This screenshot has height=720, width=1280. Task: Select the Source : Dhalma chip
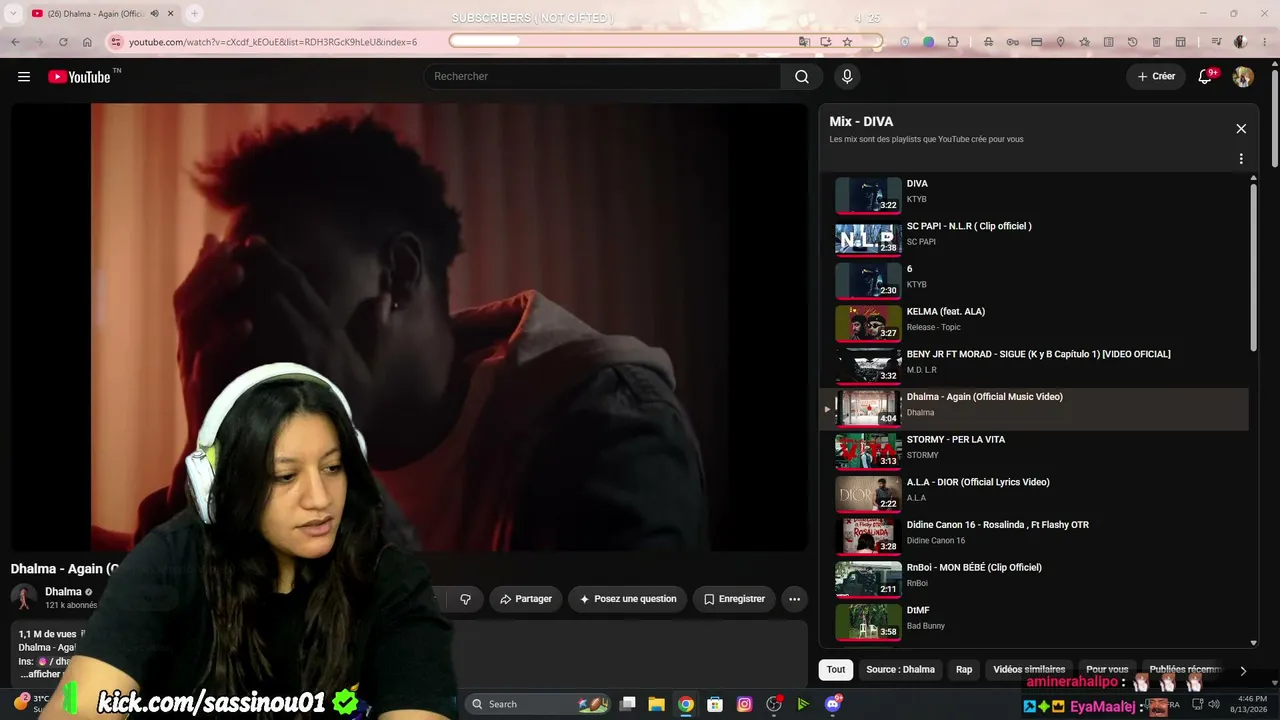coord(900,670)
